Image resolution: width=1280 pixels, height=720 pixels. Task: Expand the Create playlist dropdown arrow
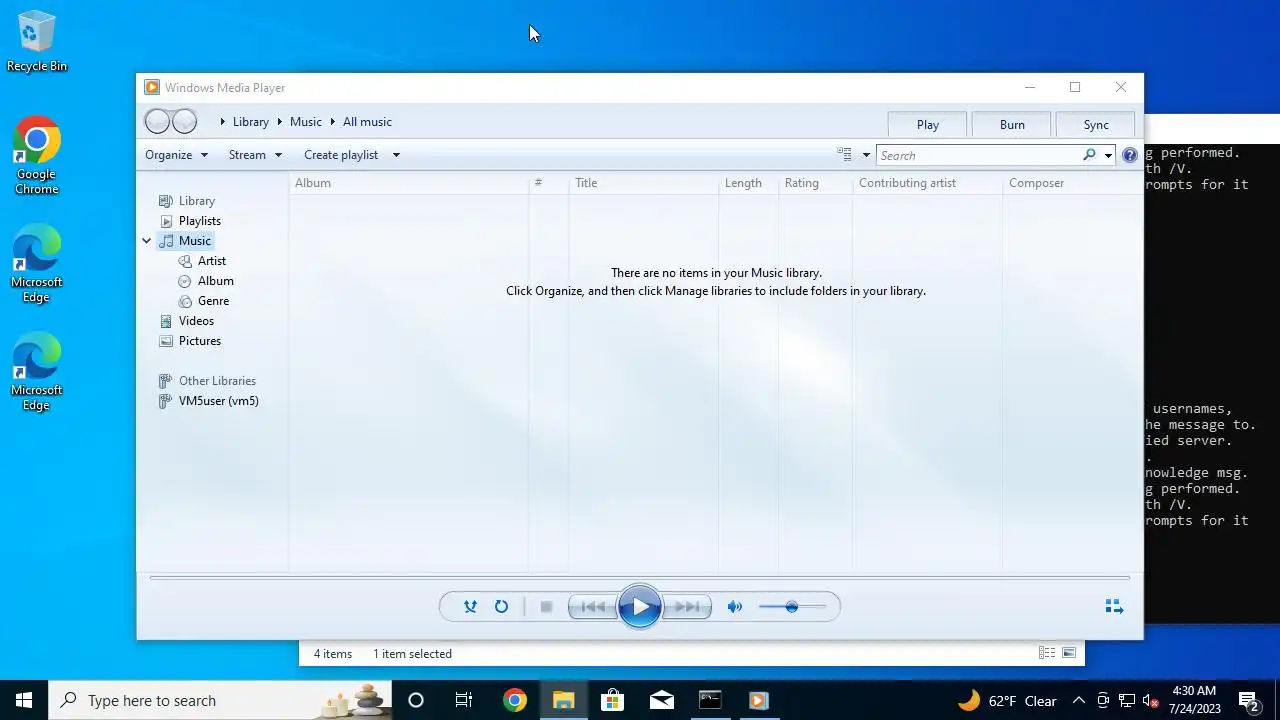(396, 155)
